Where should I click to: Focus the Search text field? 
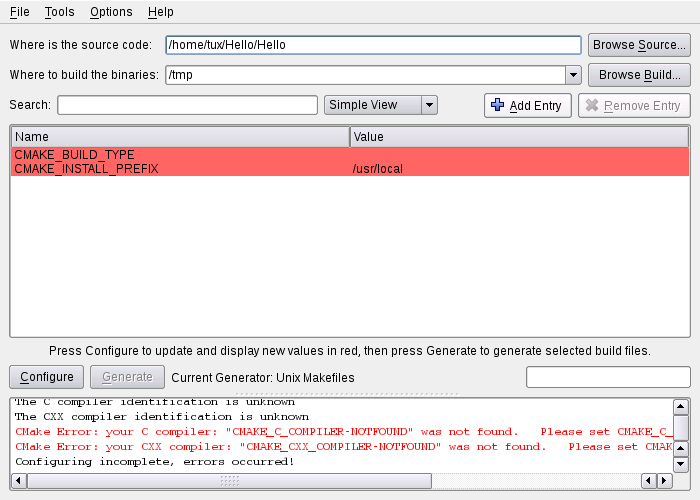pos(187,105)
